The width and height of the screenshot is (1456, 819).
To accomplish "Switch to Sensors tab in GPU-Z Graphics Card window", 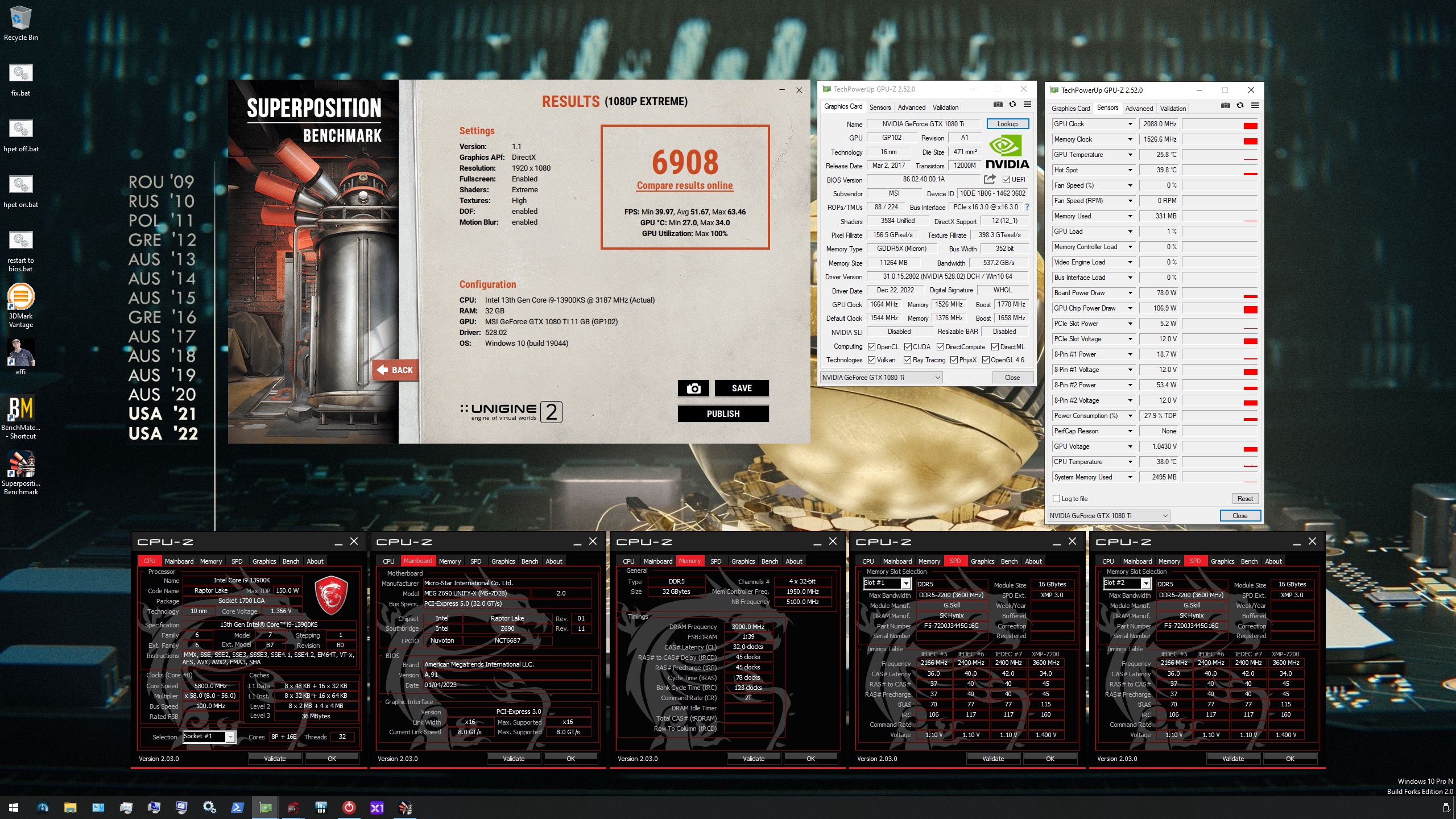I will pyautogui.click(x=880, y=107).
